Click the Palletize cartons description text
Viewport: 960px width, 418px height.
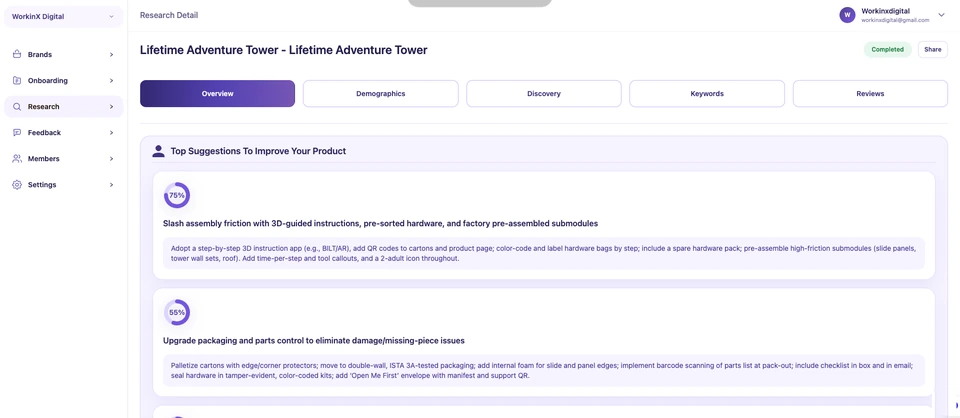(x=544, y=370)
